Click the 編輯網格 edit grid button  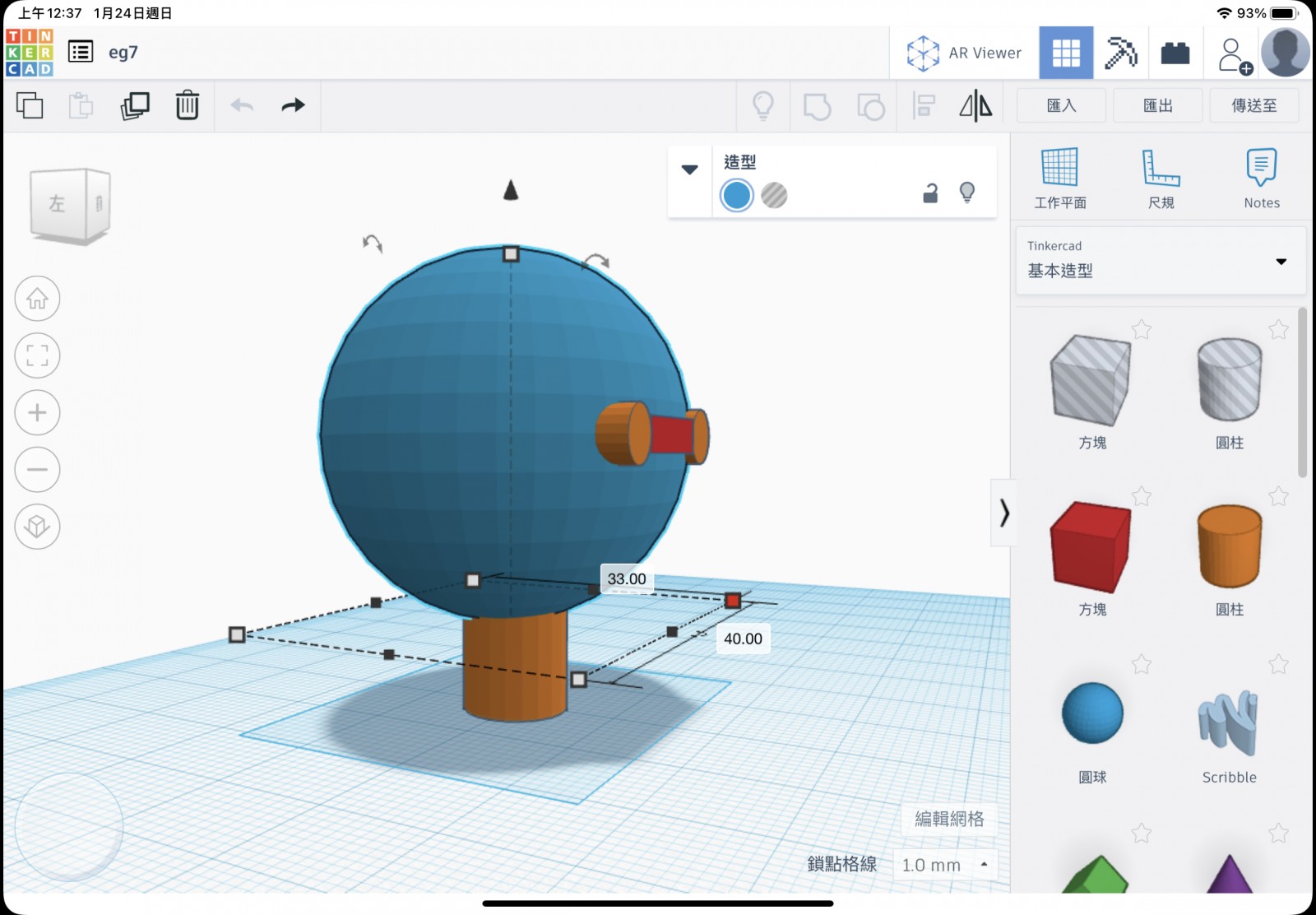pyautogui.click(x=949, y=819)
